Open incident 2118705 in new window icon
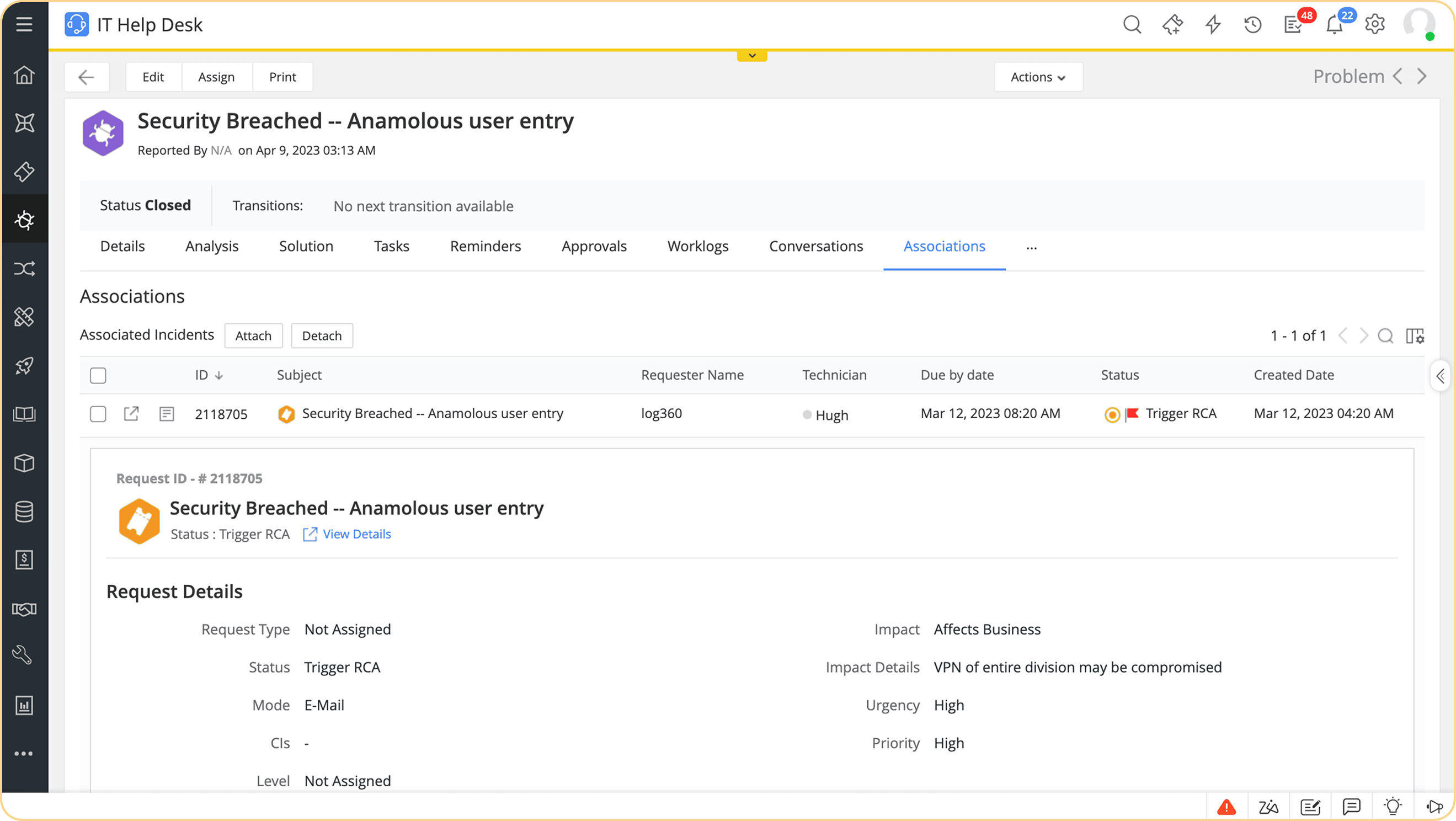 pyautogui.click(x=131, y=414)
